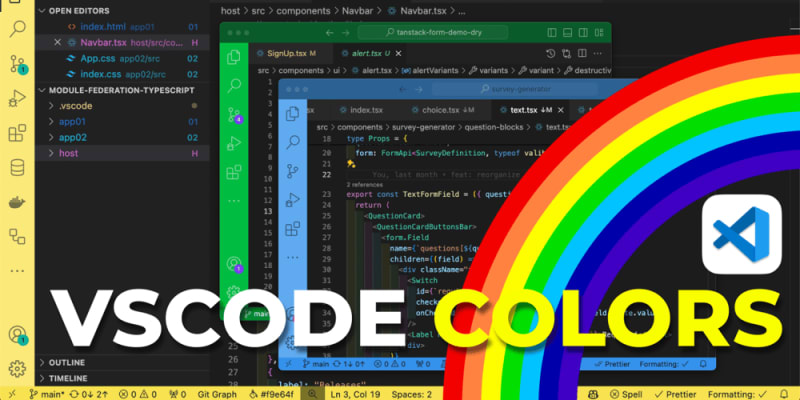Screen dimensions: 800x400
Task: Open Explorer icon in green activity bar
Action: pyautogui.click(x=235, y=56)
